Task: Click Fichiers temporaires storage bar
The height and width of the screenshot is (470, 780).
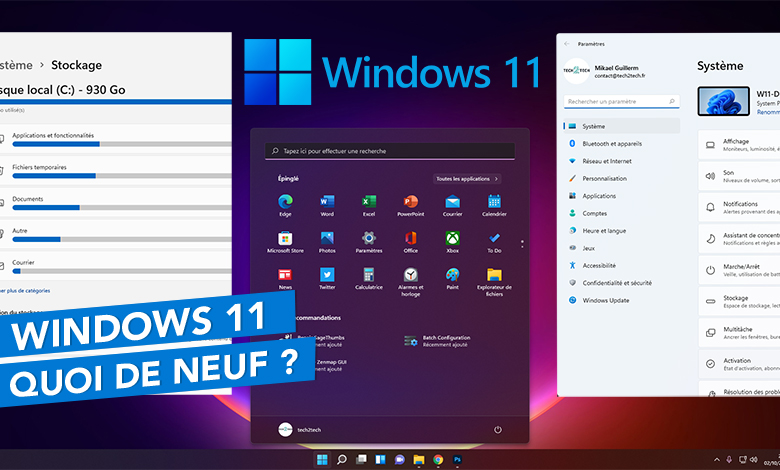Action: click(x=122, y=176)
